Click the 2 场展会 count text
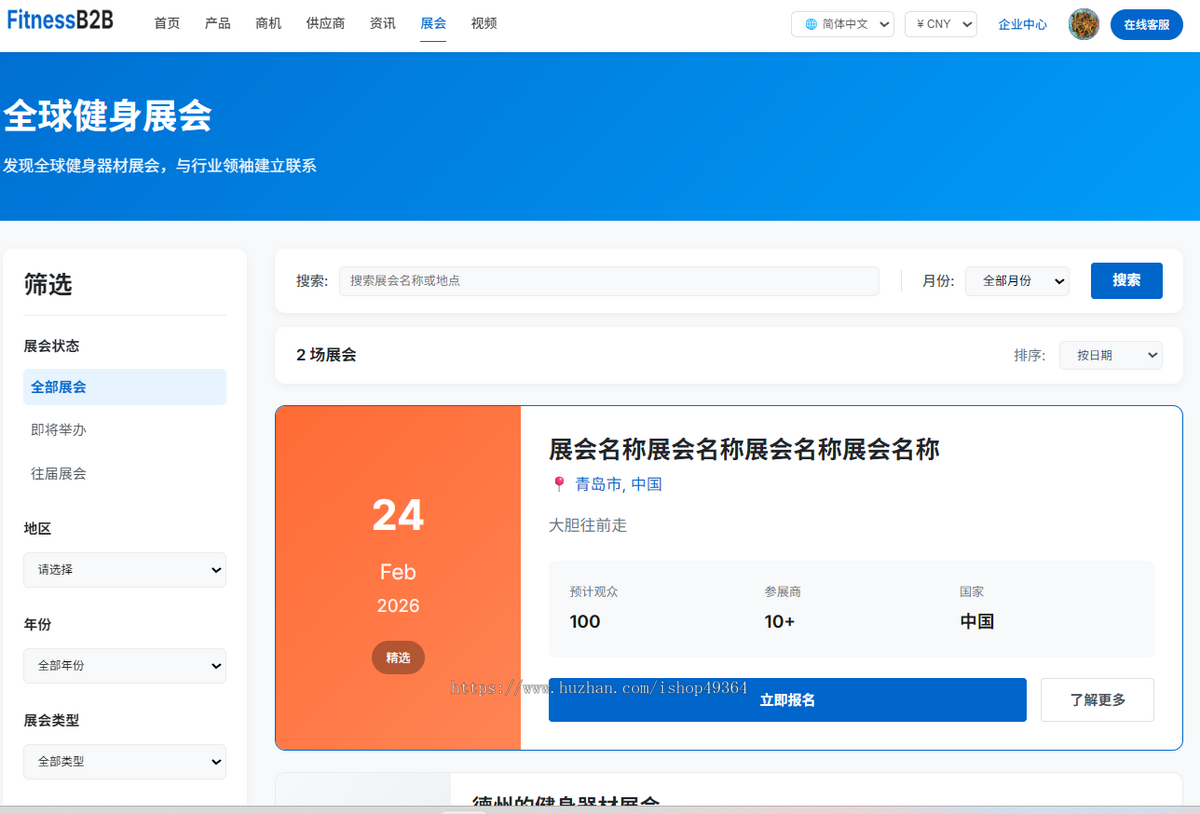The height and width of the screenshot is (814, 1200). (326, 355)
